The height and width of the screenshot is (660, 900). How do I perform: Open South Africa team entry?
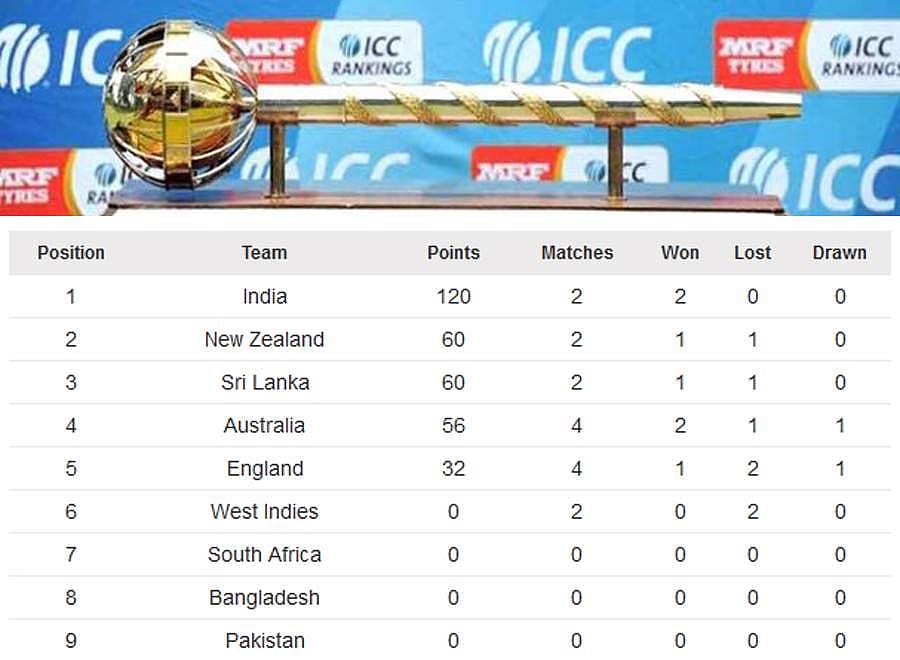point(265,555)
